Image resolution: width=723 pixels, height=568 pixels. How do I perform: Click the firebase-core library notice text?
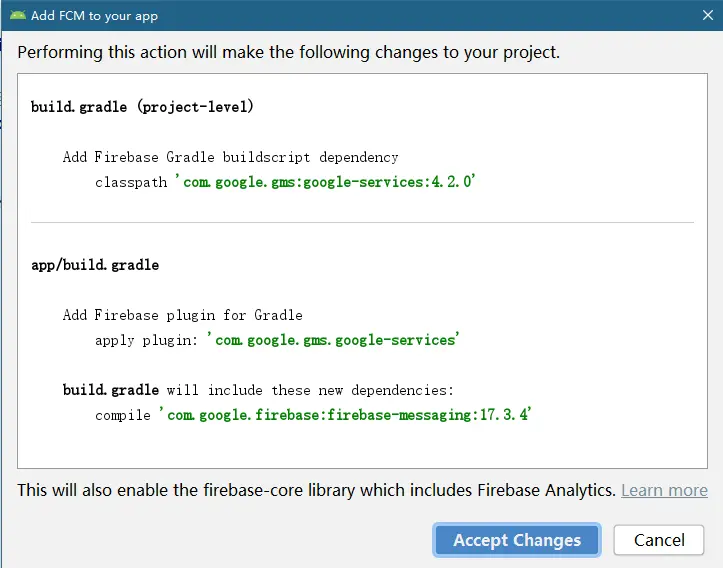coord(316,490)
